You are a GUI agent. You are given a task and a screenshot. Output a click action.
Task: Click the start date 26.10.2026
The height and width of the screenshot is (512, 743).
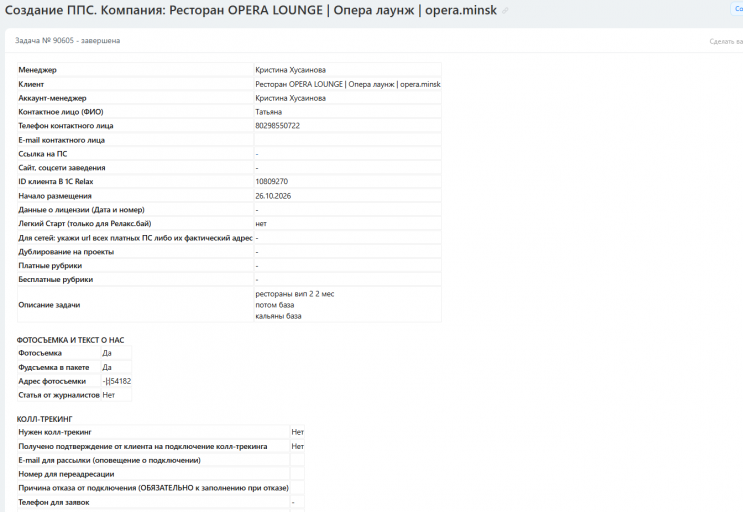point(273,196)
